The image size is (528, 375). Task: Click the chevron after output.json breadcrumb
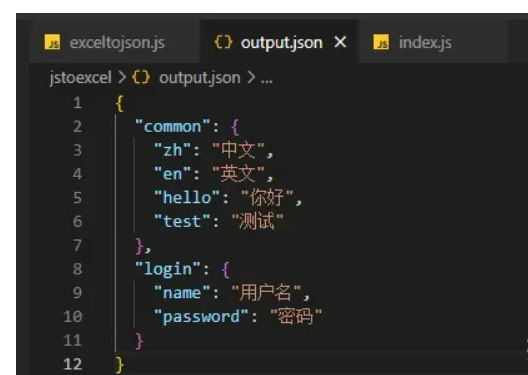(x=251, y=78)
